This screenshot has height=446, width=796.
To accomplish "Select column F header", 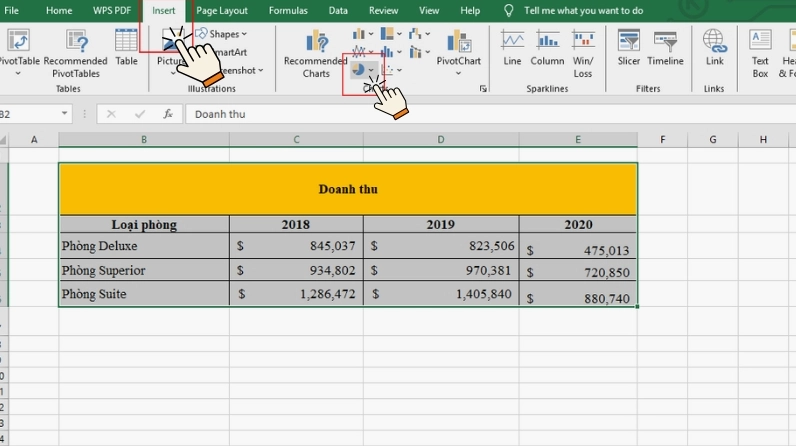I will tap(662, 140).
